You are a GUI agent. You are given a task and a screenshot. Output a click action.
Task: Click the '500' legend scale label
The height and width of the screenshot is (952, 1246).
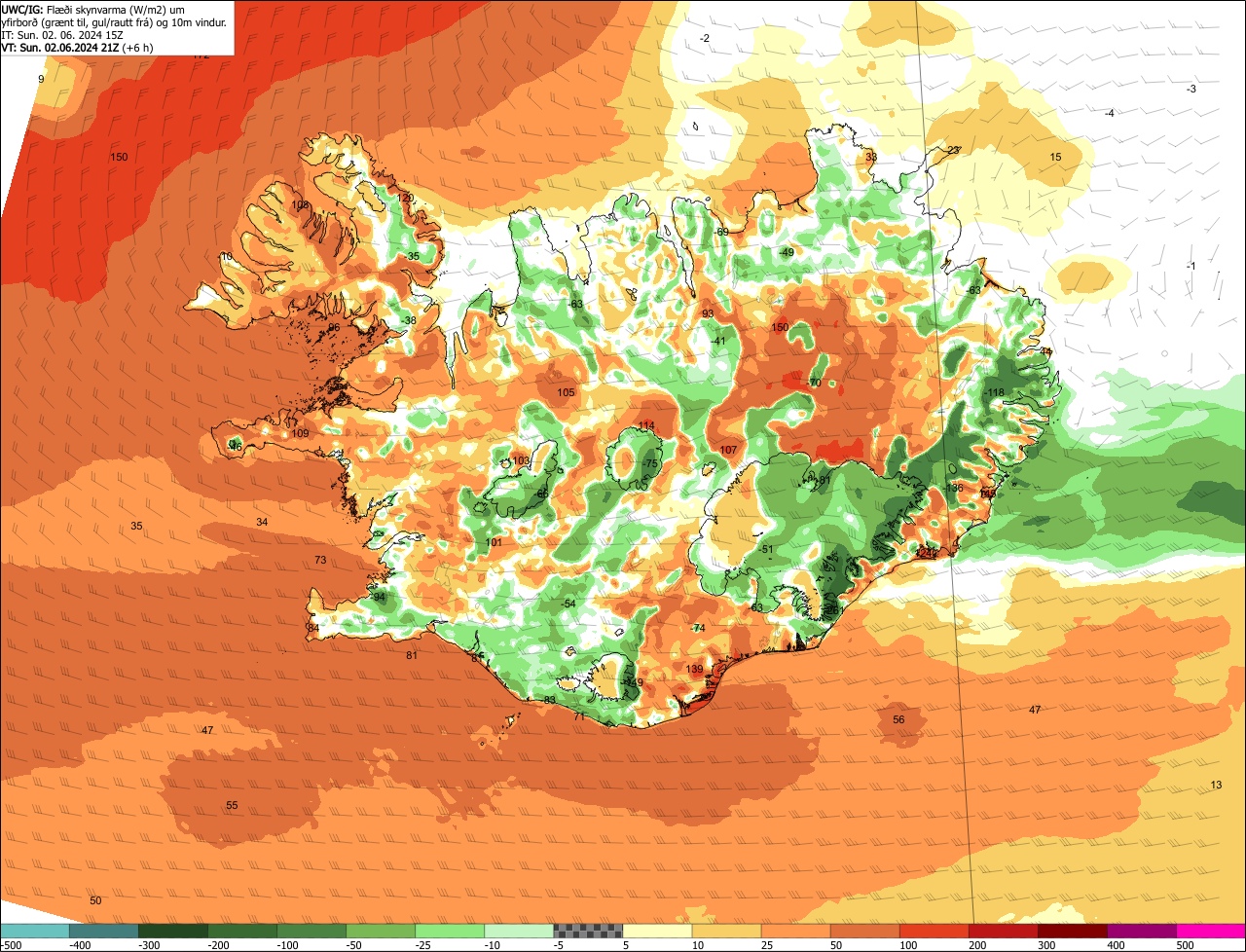1185,944
